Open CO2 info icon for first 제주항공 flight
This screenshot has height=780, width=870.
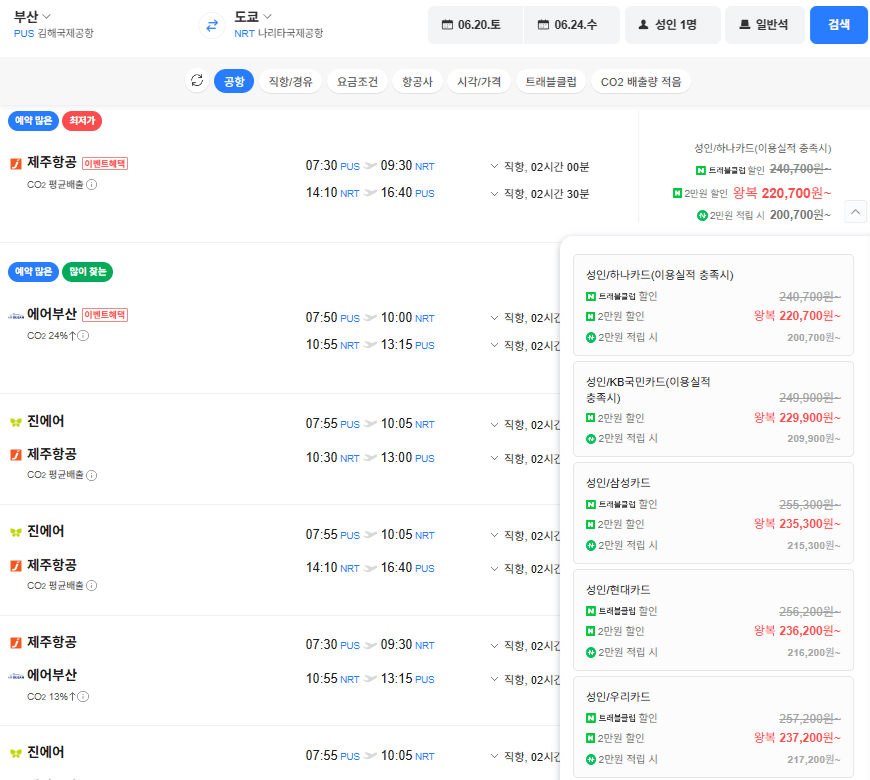[x=92, y=184]
